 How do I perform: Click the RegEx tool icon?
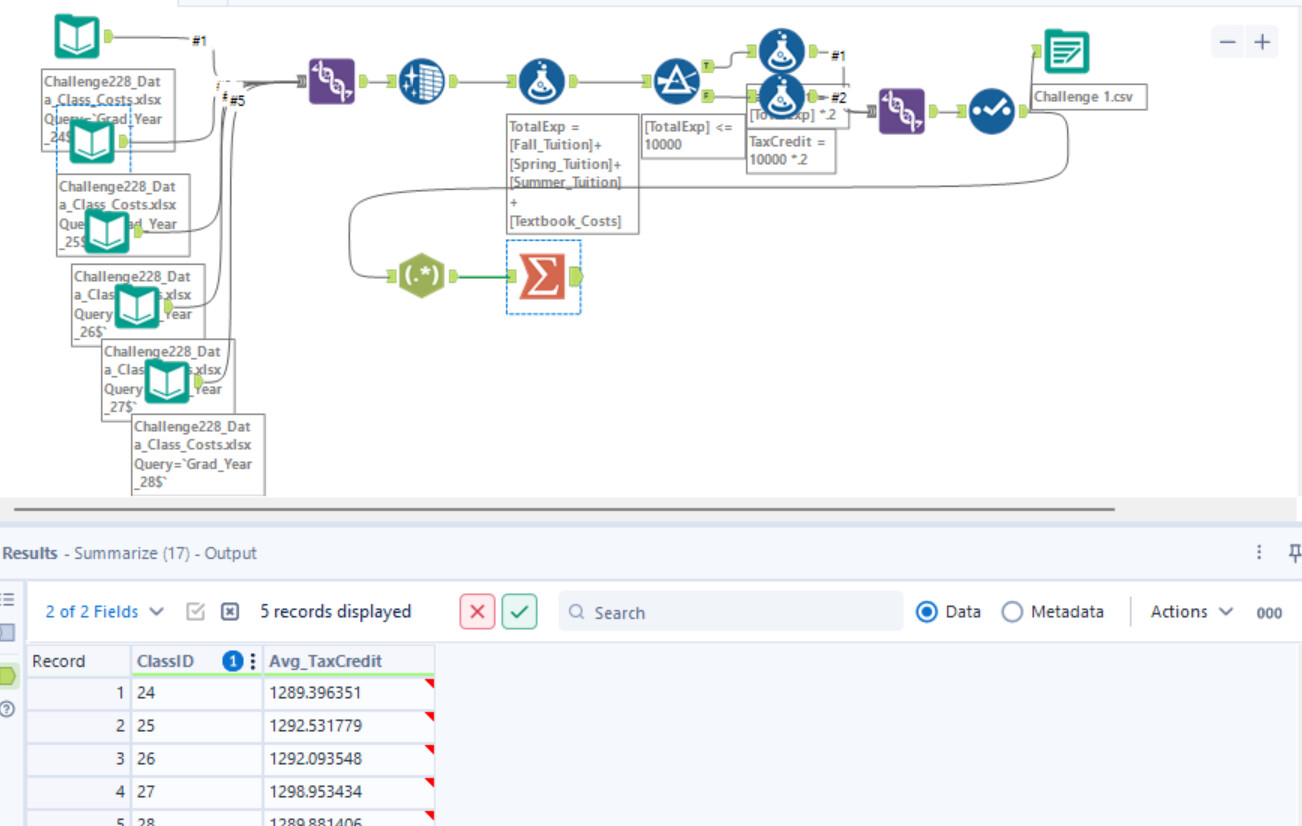pyautogui.click(x=421, y=276)
